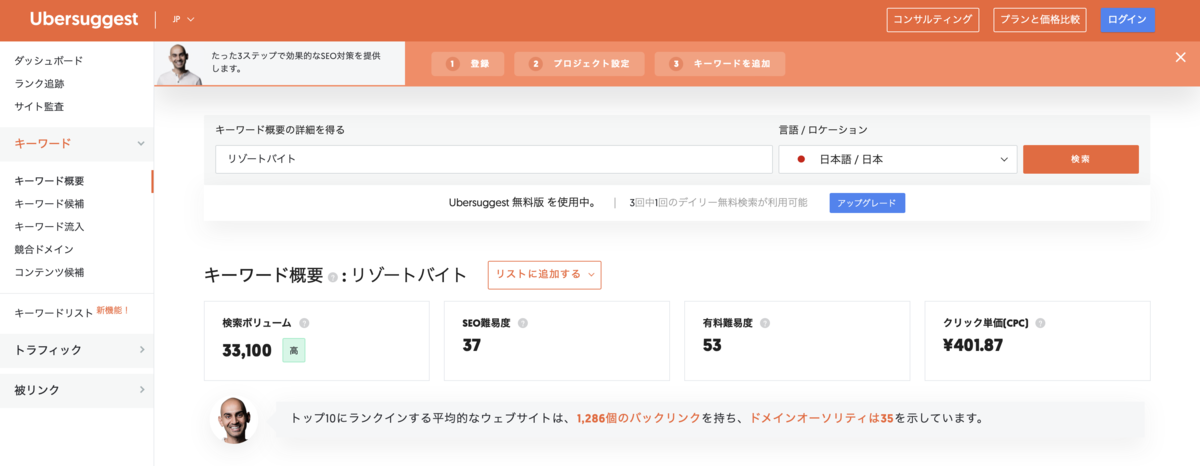Click the profile photo beside the tip
This screenshot has height=466, width=1200.
pyautogui.click(x=234, y=419)
